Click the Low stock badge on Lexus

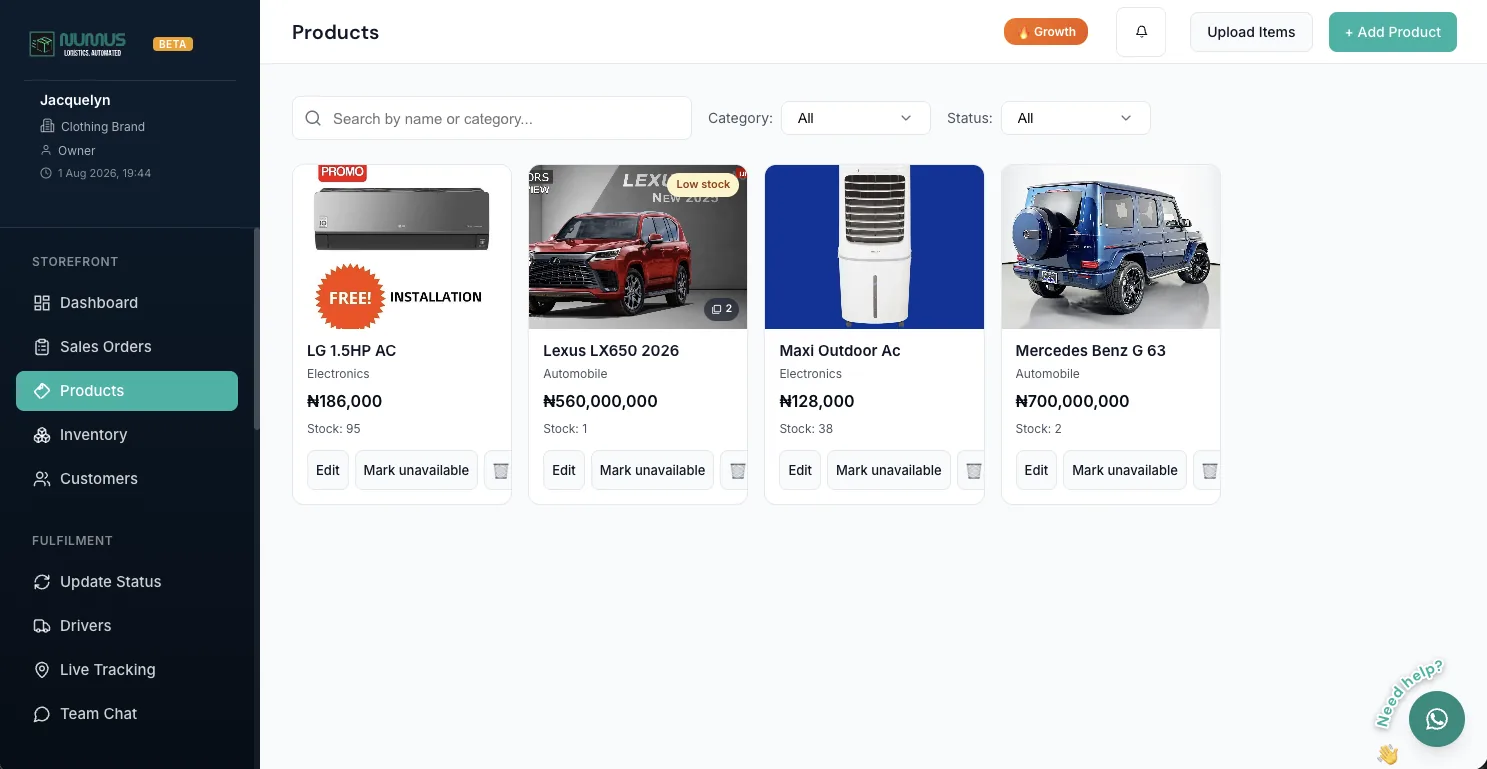coord(703,184)
